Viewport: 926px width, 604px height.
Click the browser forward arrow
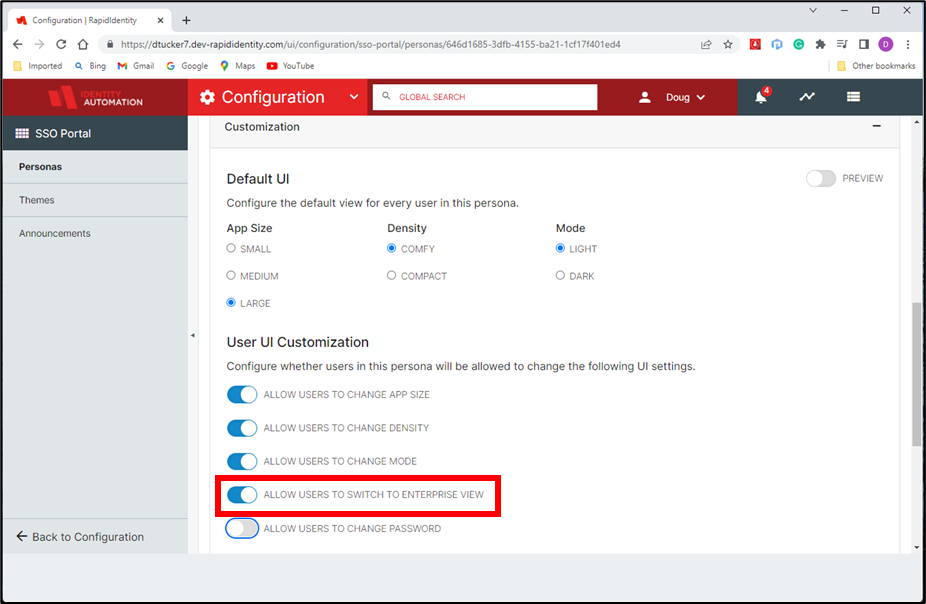click(39, 44)
